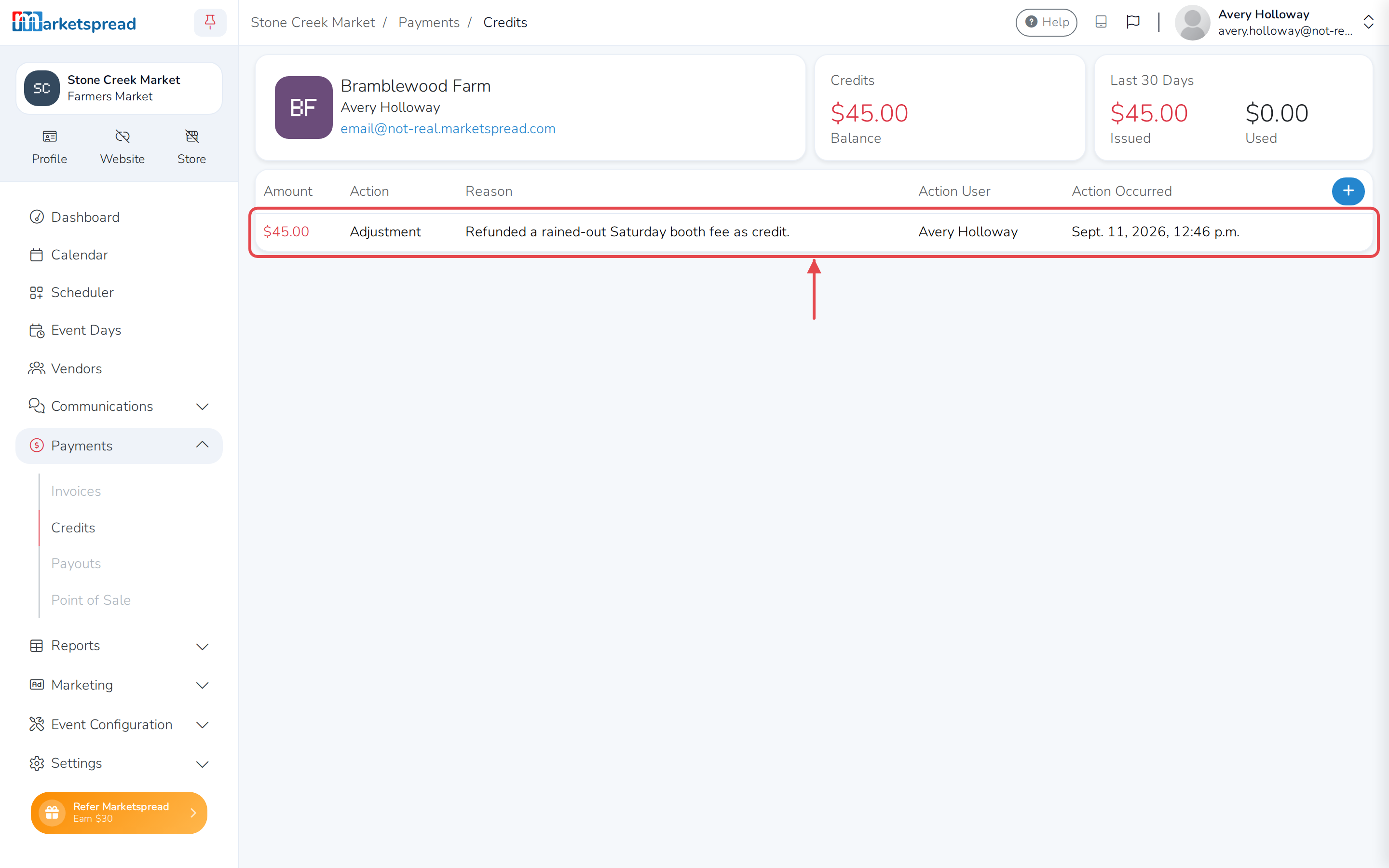1389x868 pixels.
Task: Click the Sept. 11, 2026 timestamp
Action: [1156, 232]
